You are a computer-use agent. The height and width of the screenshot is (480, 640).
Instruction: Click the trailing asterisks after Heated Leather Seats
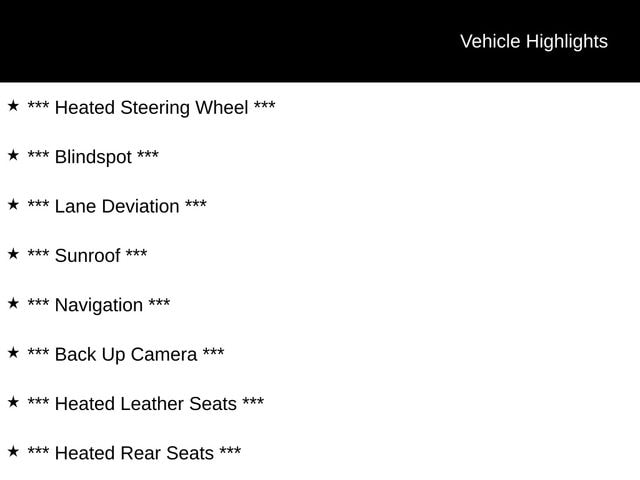pos(253,402)
